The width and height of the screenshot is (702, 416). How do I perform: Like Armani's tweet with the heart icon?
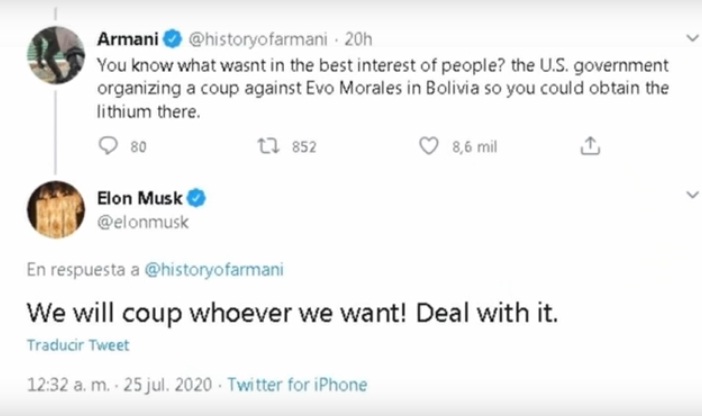tap(429, 147)
